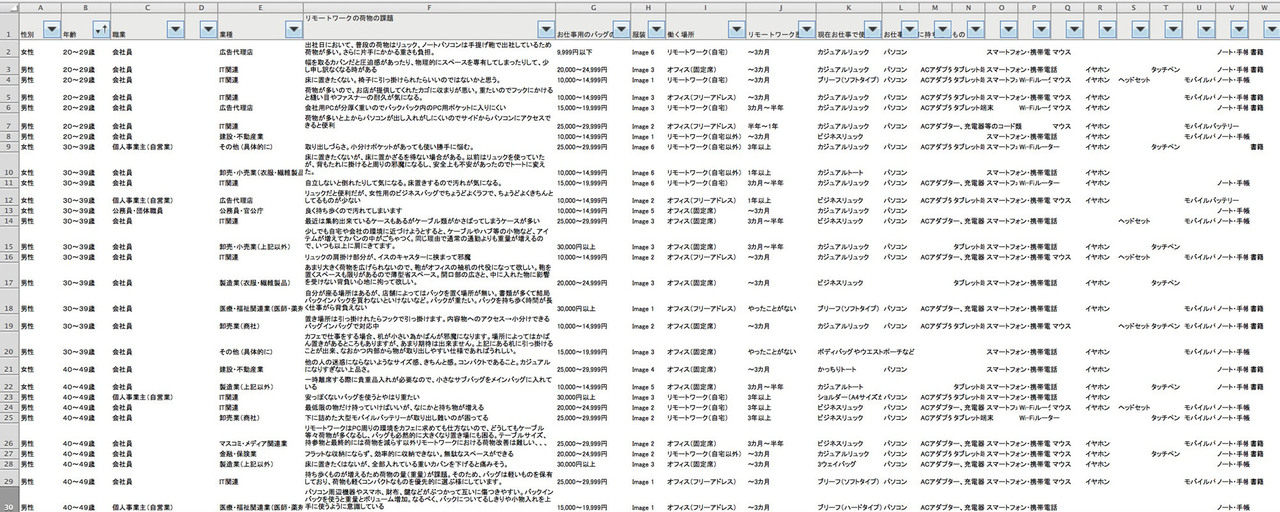1280x512 pixels.
Task: Open the filter dropdown in column D
Action: (x=206, y=30)
